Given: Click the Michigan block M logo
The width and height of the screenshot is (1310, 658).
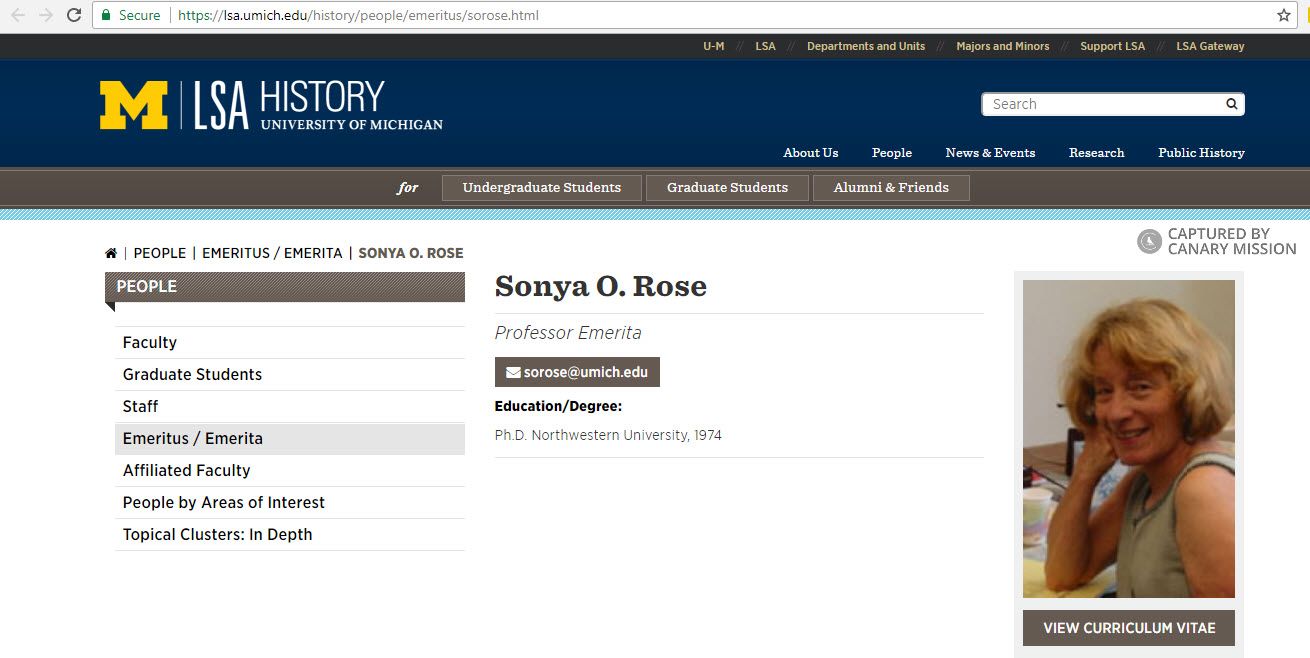Looking at the screenshot, I should pyautogui.click(x=134, y=105).
